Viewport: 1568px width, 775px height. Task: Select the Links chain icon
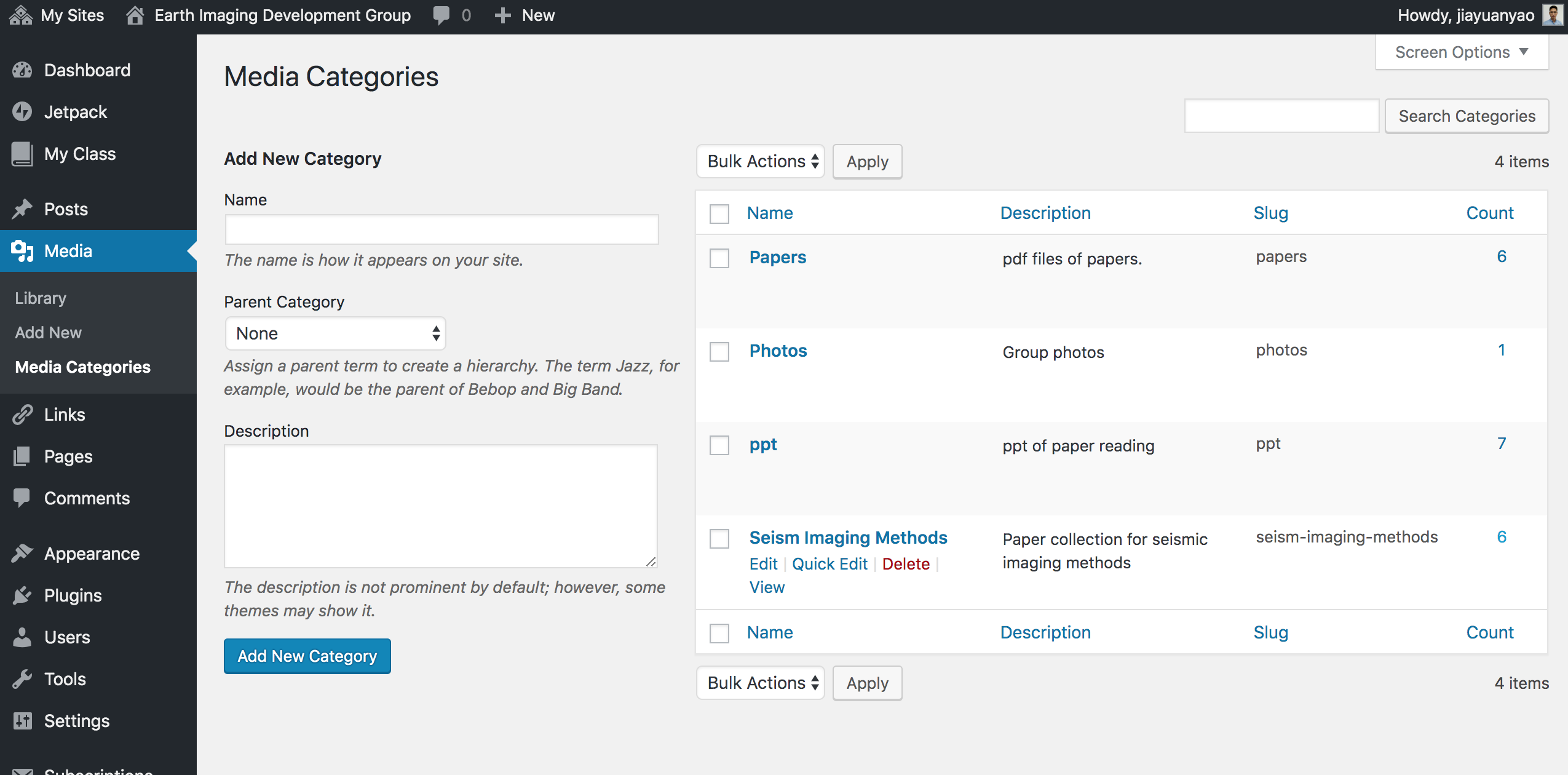[x=22, y=414]
